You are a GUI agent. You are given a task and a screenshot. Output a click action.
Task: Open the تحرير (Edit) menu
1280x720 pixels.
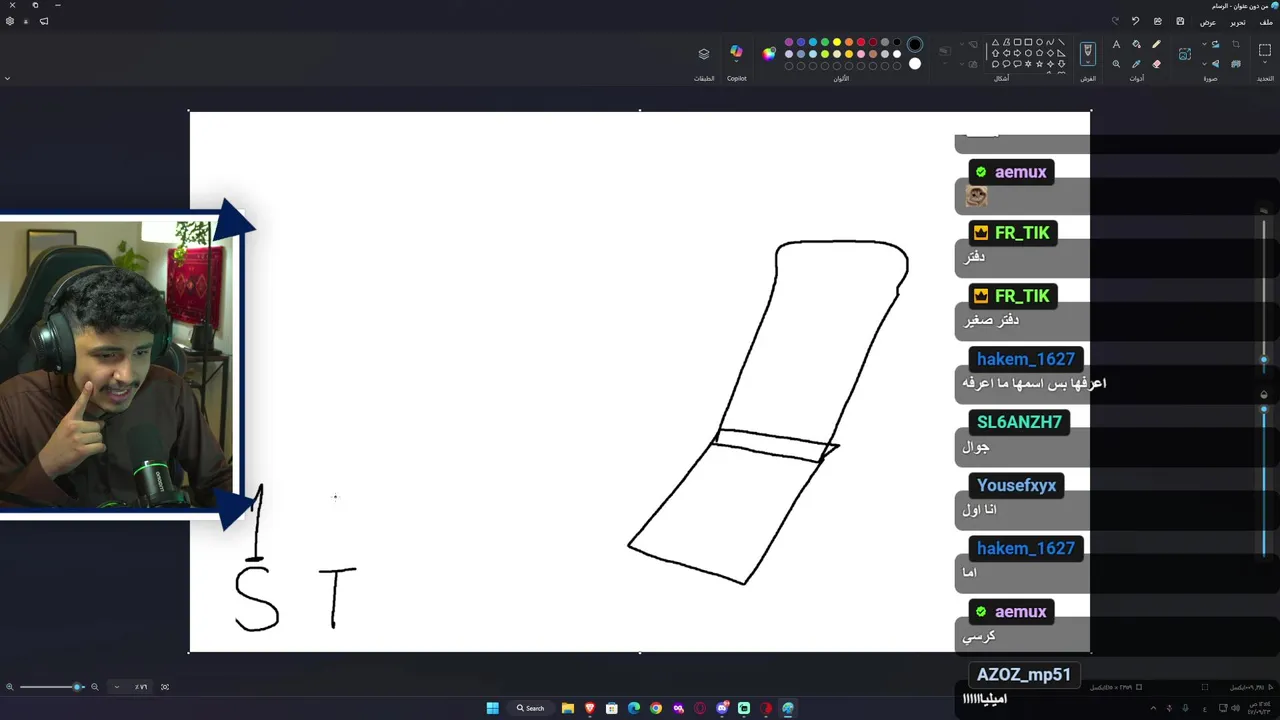(1238, 21)
